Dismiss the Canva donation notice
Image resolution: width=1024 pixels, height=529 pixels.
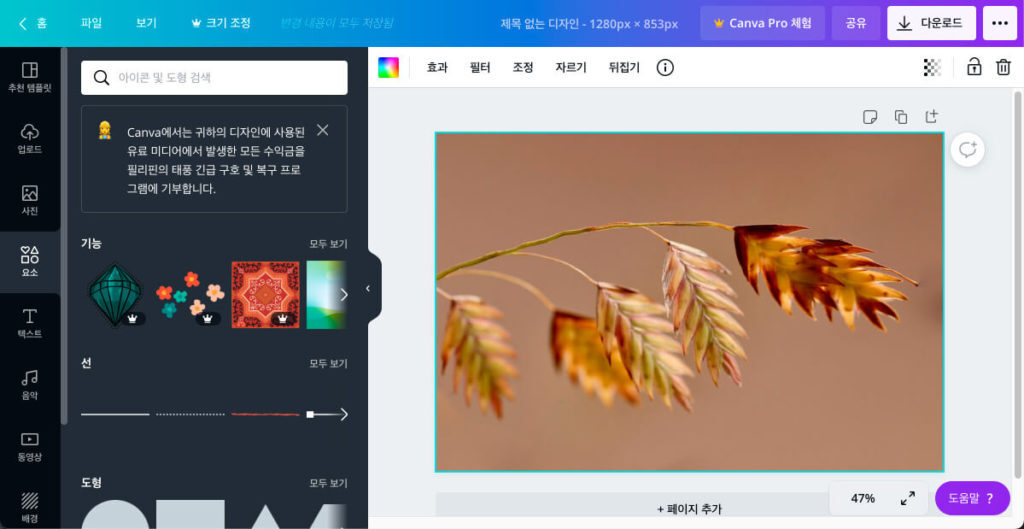click(x=323, y=130)
